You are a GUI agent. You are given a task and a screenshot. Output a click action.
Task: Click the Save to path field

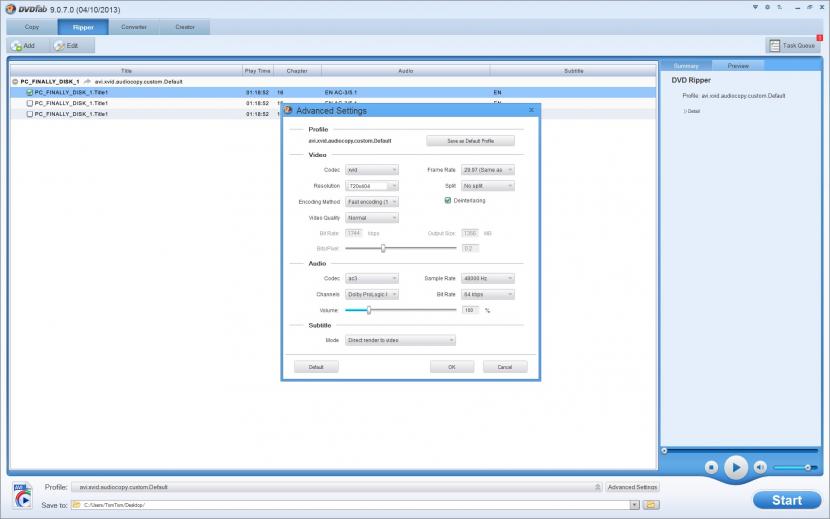tap(351, 505)
